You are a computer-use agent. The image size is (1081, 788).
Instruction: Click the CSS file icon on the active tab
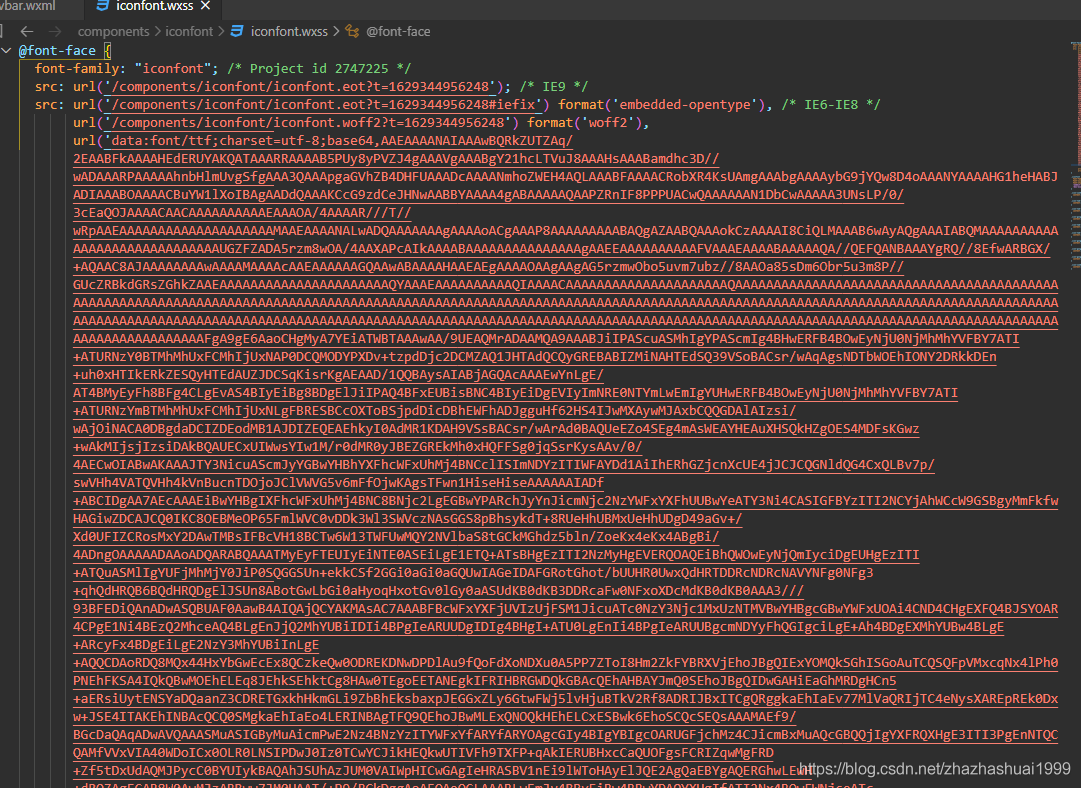103,6
